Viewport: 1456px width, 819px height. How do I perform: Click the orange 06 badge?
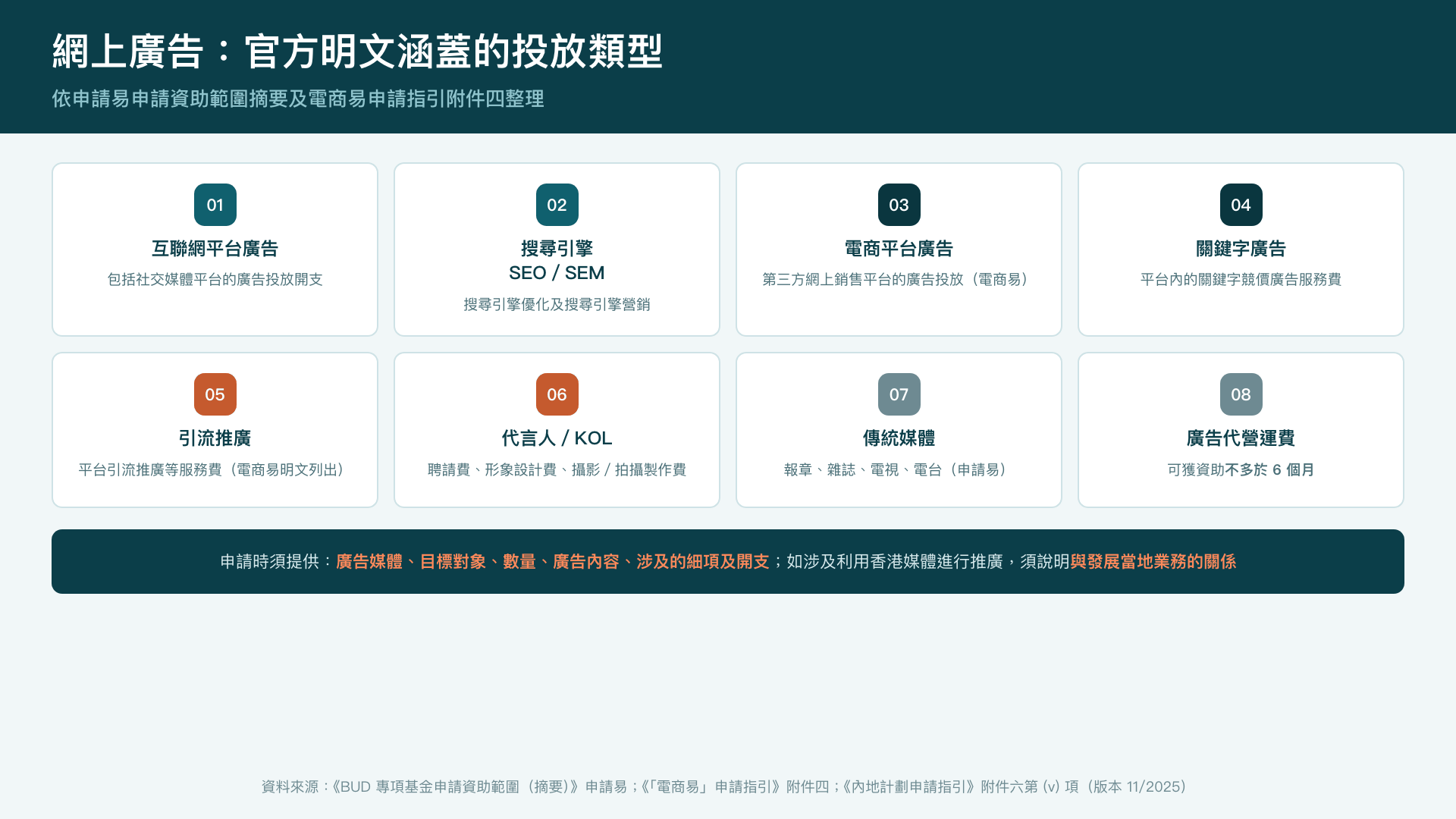(x=557, y=394)
